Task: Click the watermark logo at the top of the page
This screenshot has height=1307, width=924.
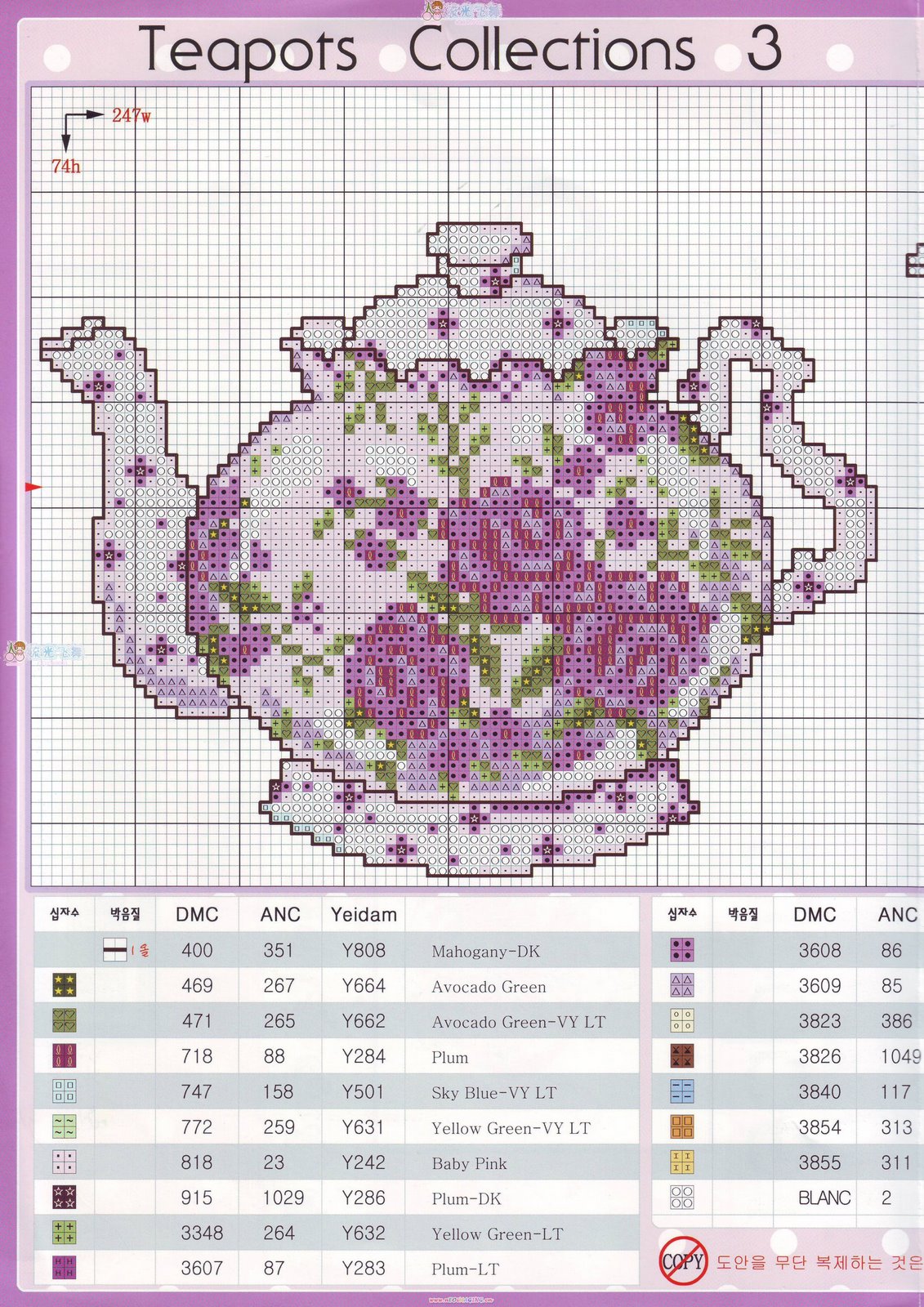Action: pyautogui.click(x=462, y=11)
